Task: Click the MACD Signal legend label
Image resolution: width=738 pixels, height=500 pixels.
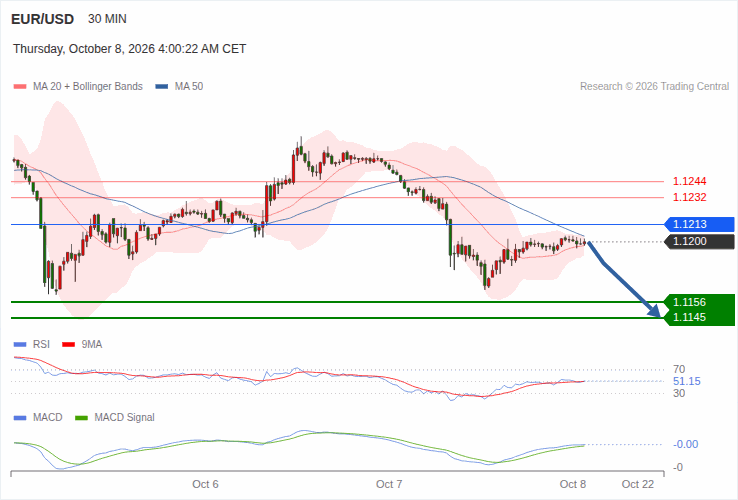Action: pos(124,418)
